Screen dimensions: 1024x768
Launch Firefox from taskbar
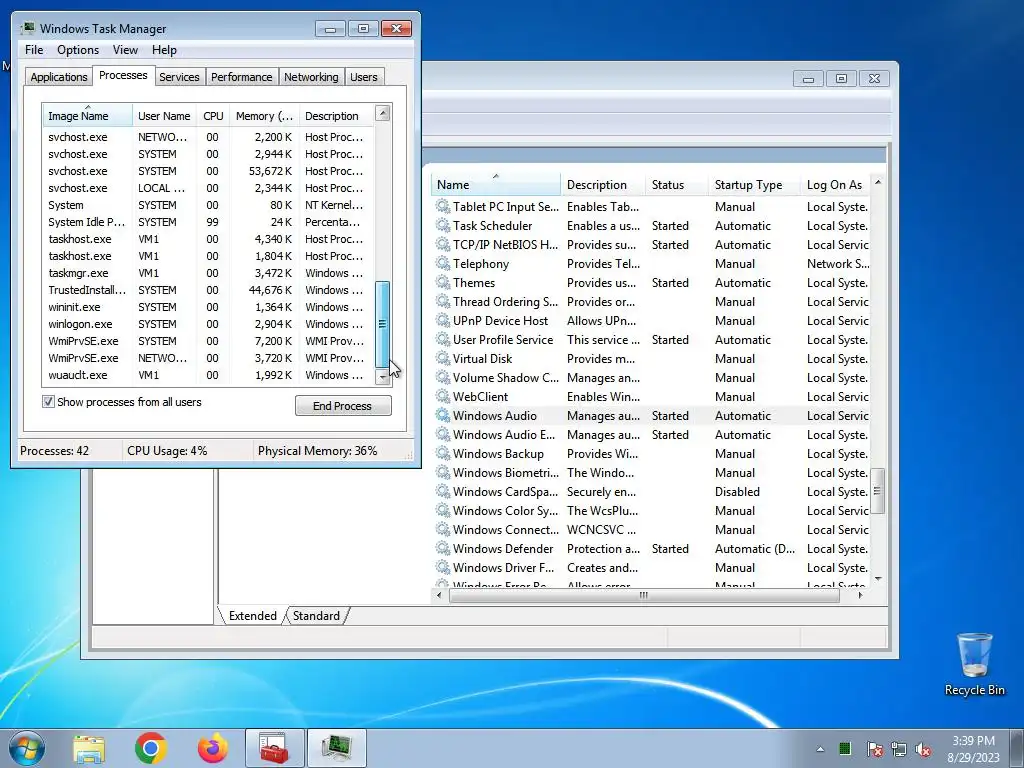tap(213, 748)
